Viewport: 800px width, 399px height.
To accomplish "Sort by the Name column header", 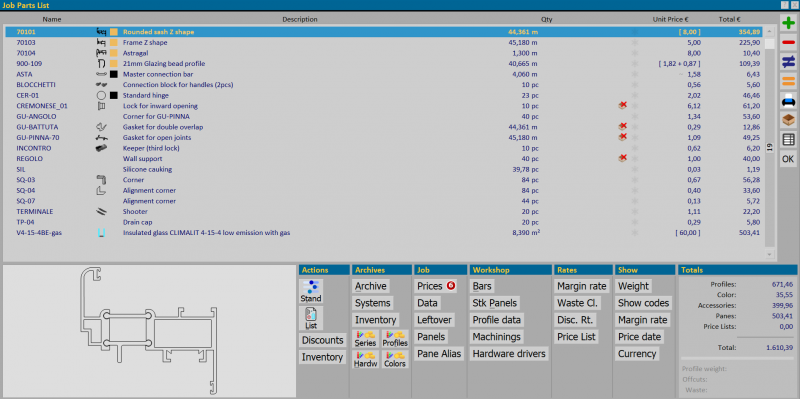I will point(52,19).
